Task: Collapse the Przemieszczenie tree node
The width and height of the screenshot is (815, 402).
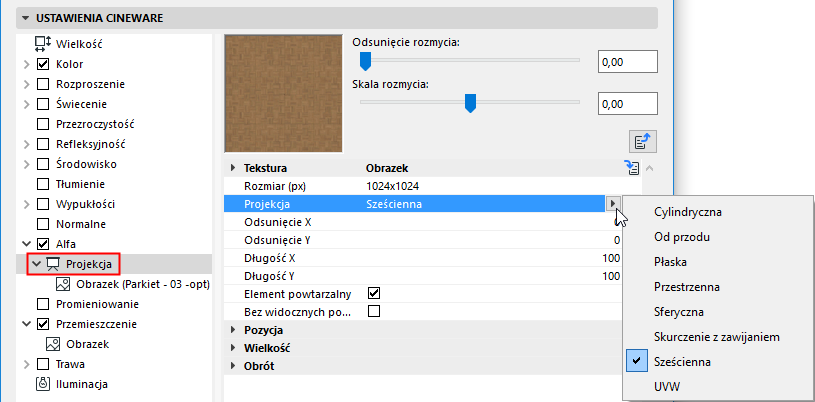Action: 27,324
